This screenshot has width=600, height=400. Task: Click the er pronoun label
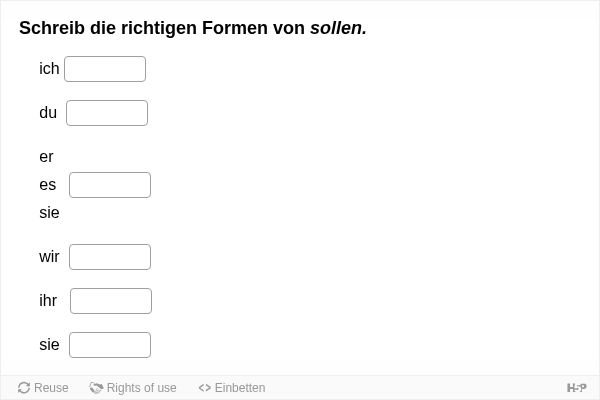[46, 157]
